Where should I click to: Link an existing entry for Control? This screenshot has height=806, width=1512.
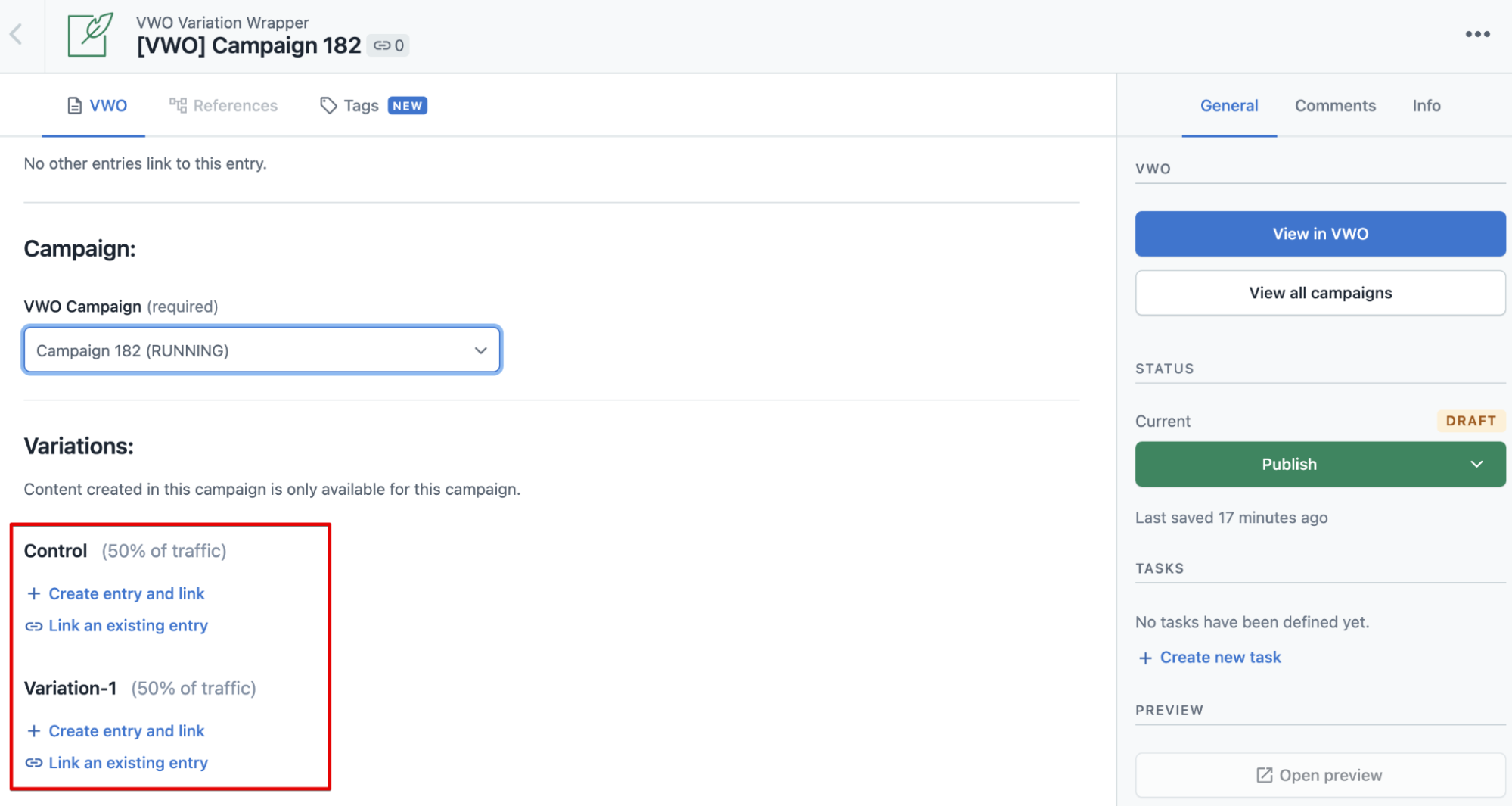click(x=117, y=626)
